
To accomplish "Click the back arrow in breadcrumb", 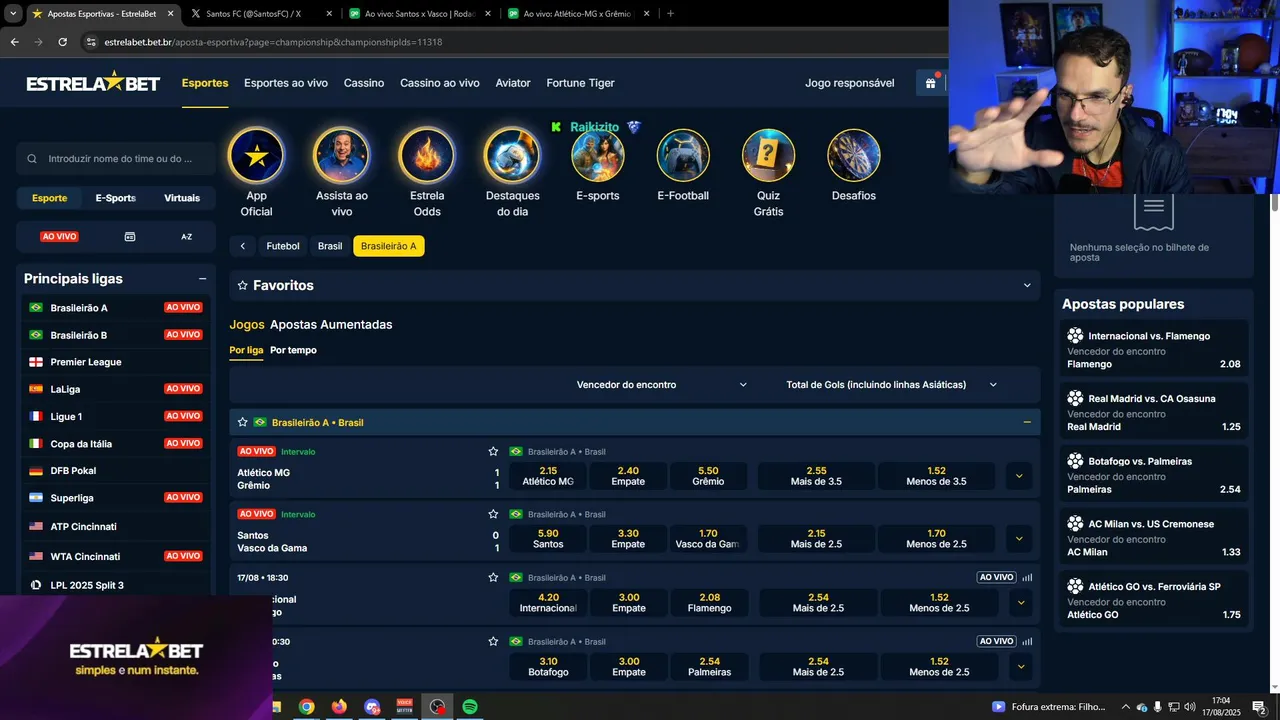I will (x=242, y=246).
